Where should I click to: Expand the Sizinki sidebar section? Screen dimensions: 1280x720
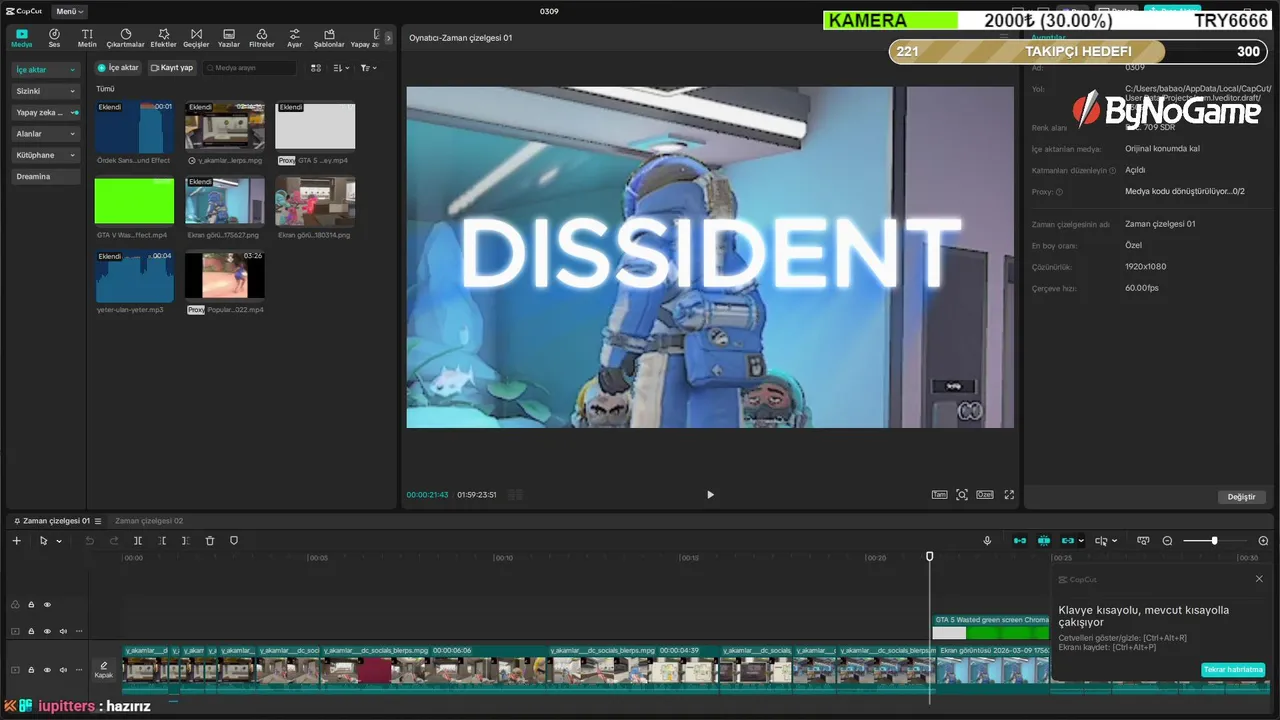(45, 91)
